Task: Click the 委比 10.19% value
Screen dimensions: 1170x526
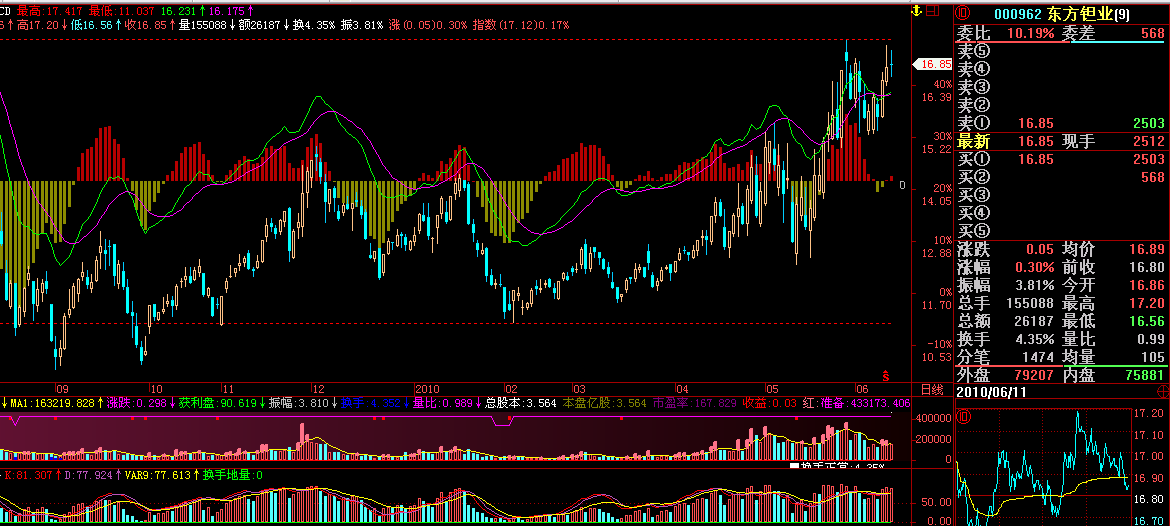Action: point(1030,33)
